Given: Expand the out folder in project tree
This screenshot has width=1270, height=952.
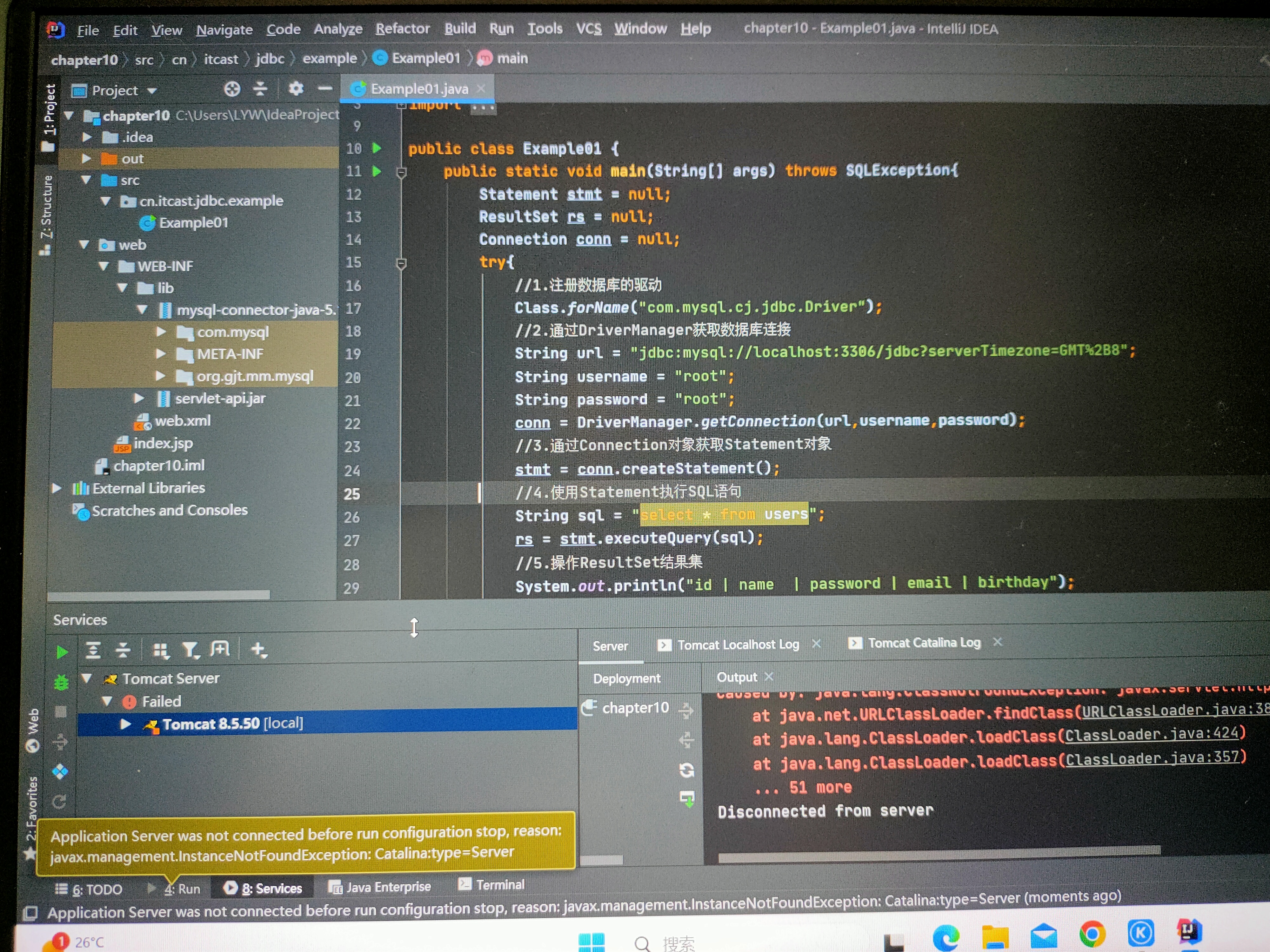Looking at the screenshot, I should [87, 158].
